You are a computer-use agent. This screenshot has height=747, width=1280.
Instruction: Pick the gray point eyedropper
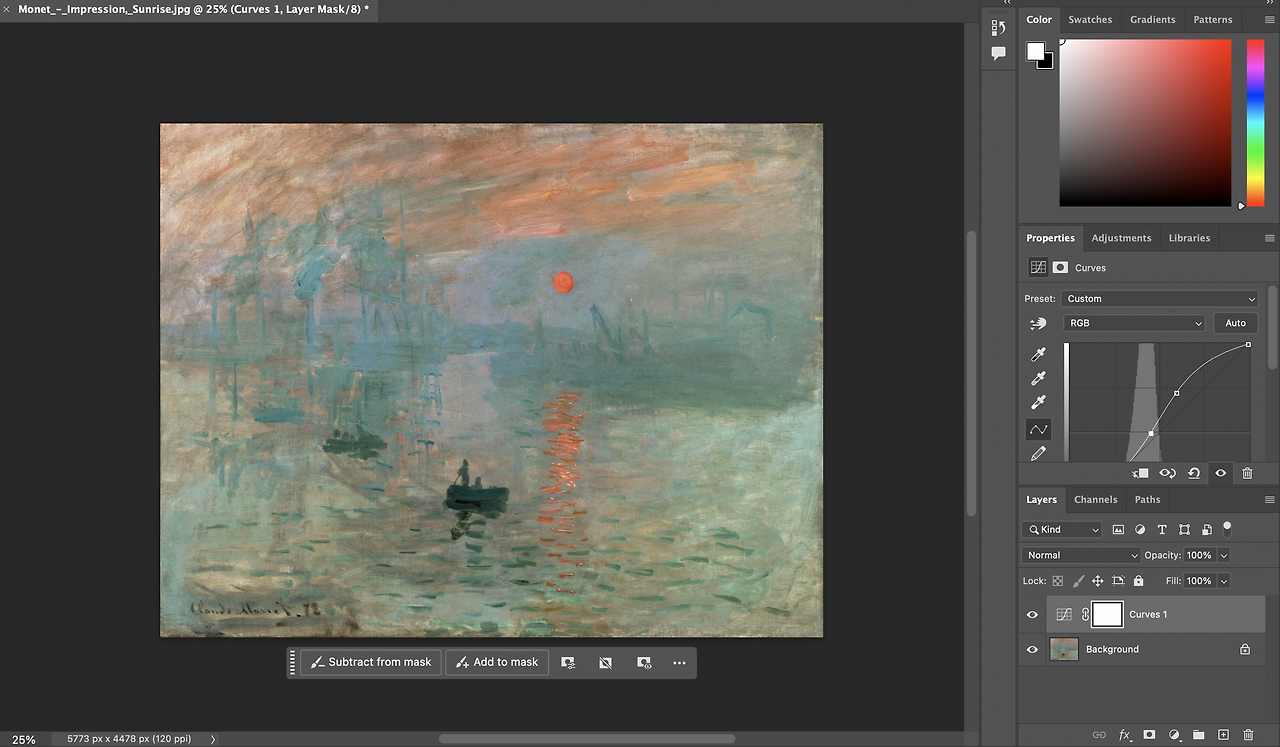pos(1038,379)
